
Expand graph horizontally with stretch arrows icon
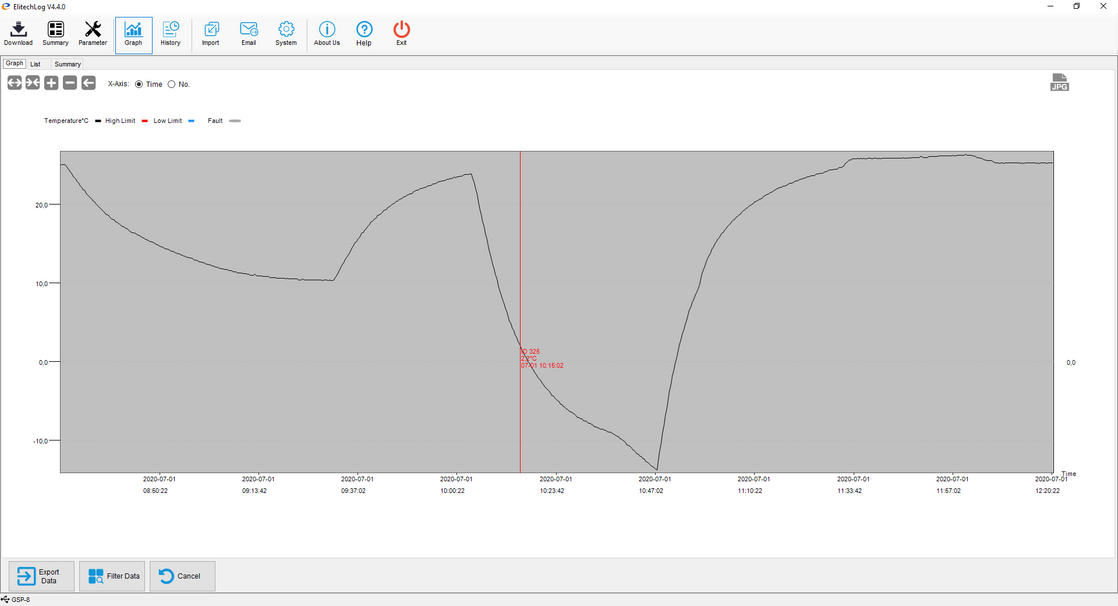[14, 83]
